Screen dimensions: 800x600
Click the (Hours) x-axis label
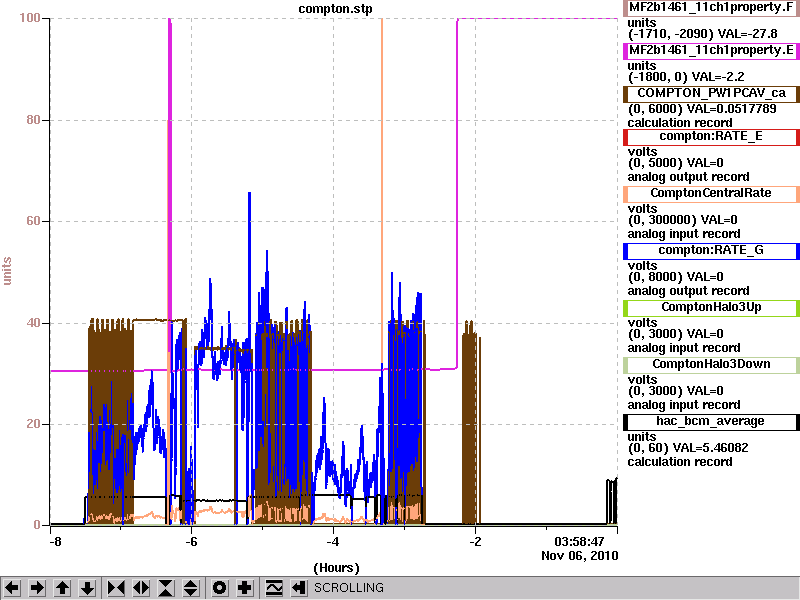pos(336,568)
